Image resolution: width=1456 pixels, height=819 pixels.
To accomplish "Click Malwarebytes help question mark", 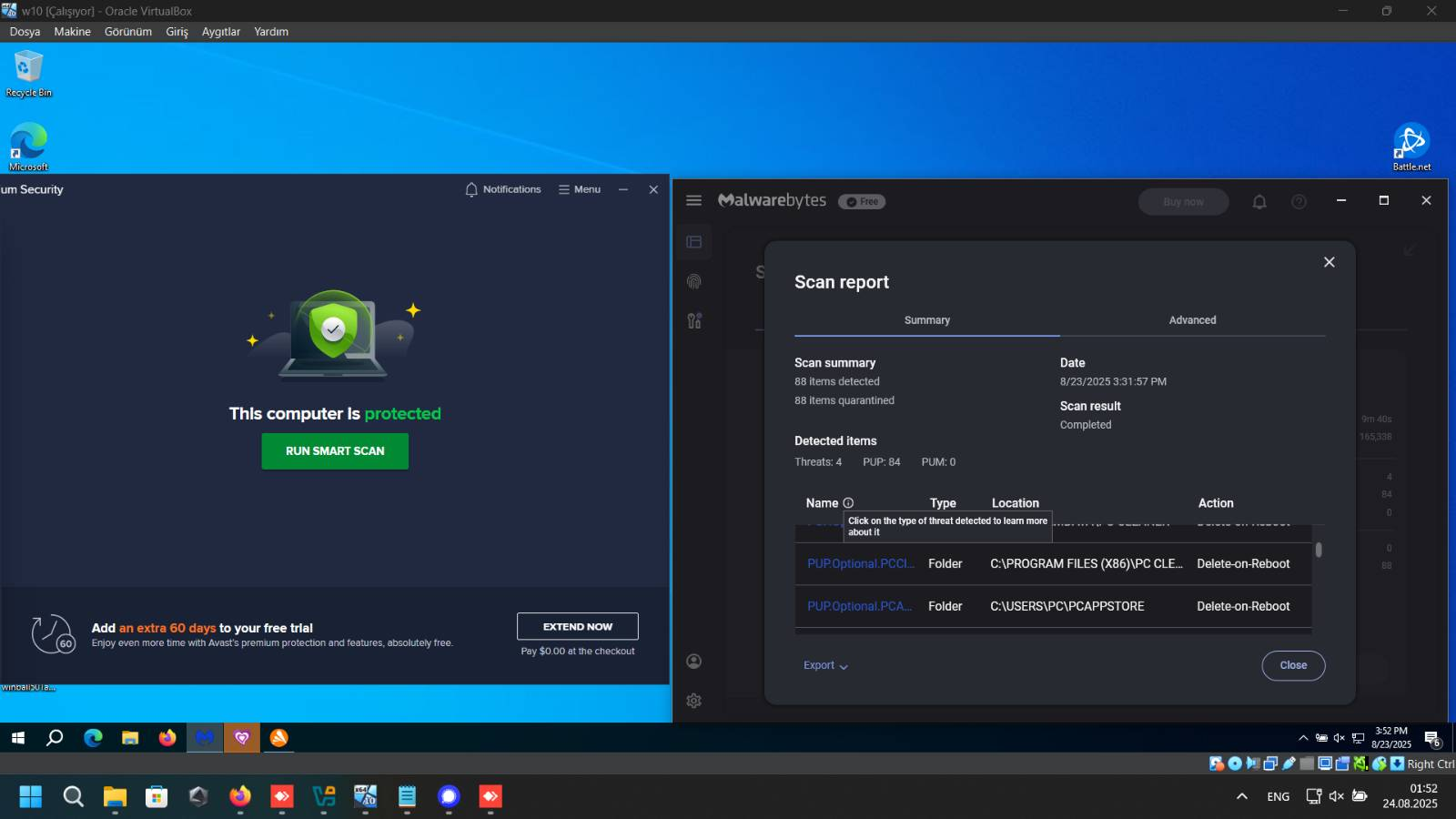I will point(1299,202).
